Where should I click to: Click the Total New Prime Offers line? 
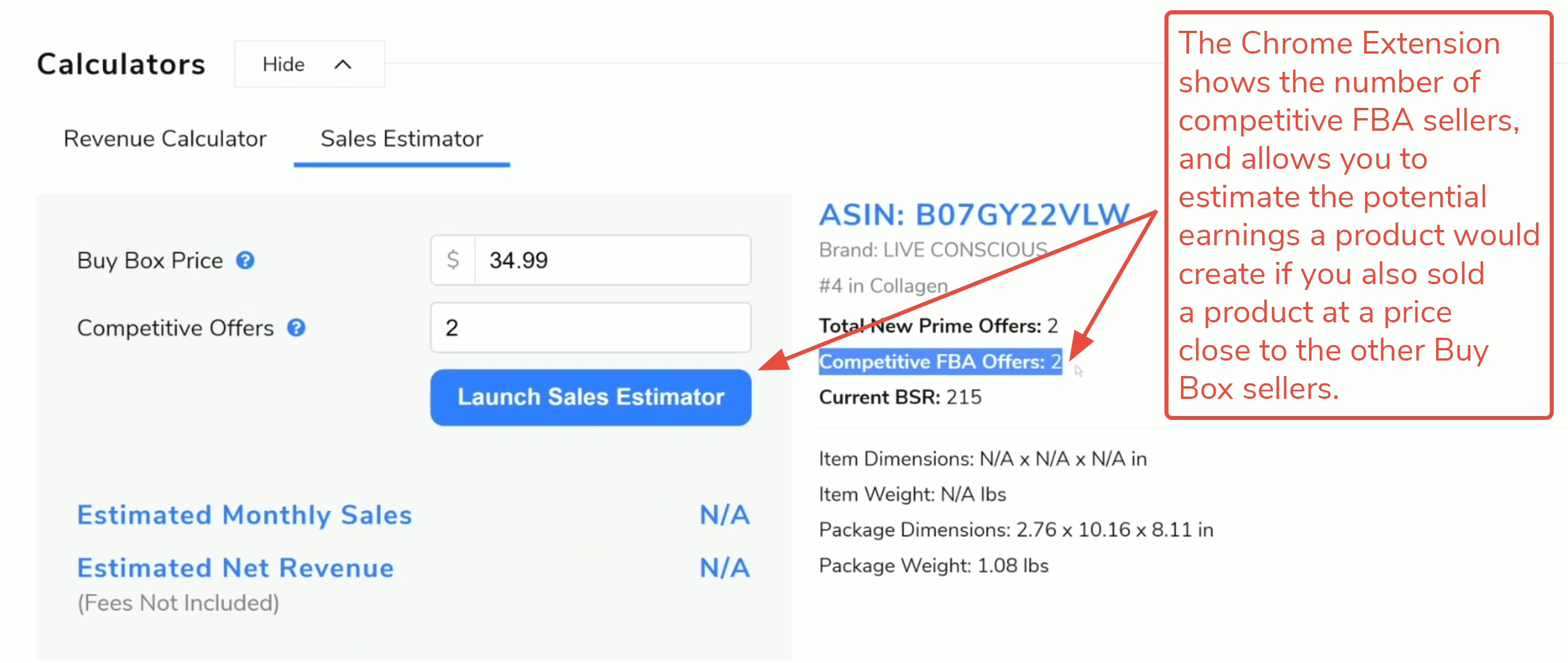[938, 326]
